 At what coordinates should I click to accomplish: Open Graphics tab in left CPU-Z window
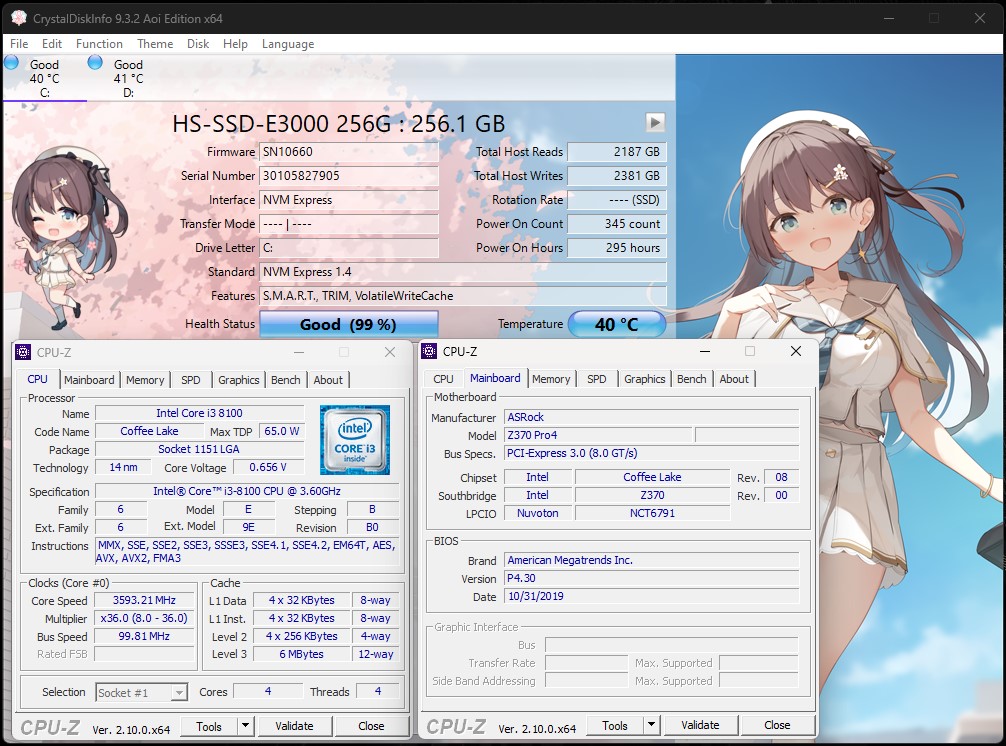(239, 380)
